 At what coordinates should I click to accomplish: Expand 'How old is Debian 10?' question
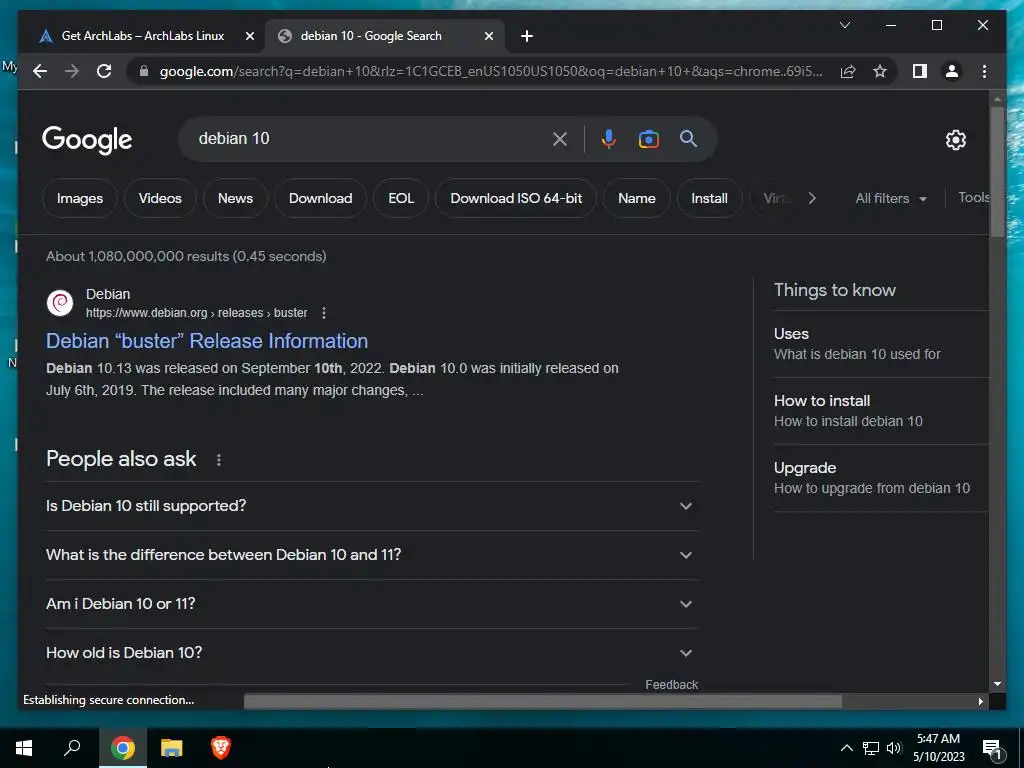[x=372, y=652]
